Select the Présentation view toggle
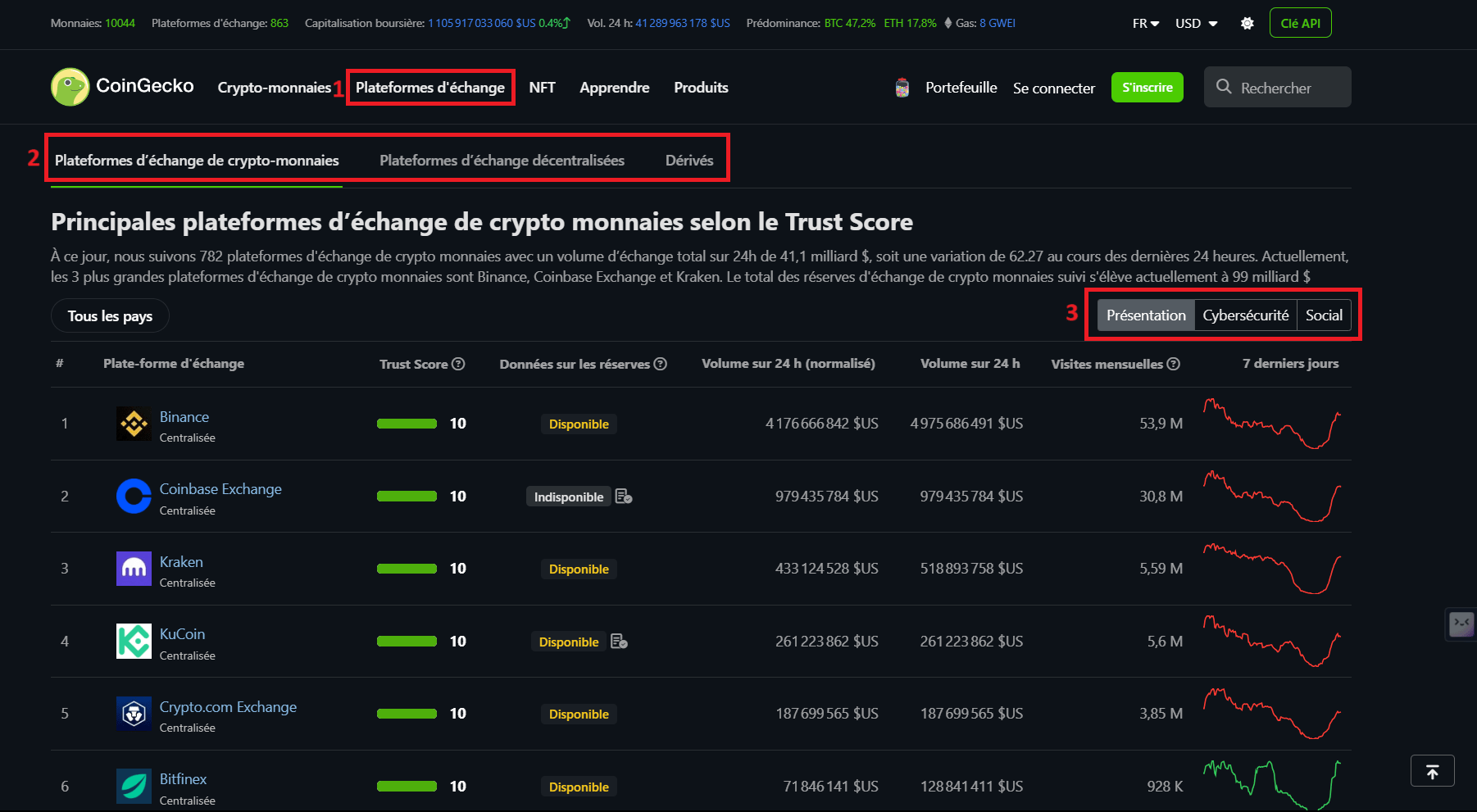Viewport: 1477px width, 812px height. 1146,315
